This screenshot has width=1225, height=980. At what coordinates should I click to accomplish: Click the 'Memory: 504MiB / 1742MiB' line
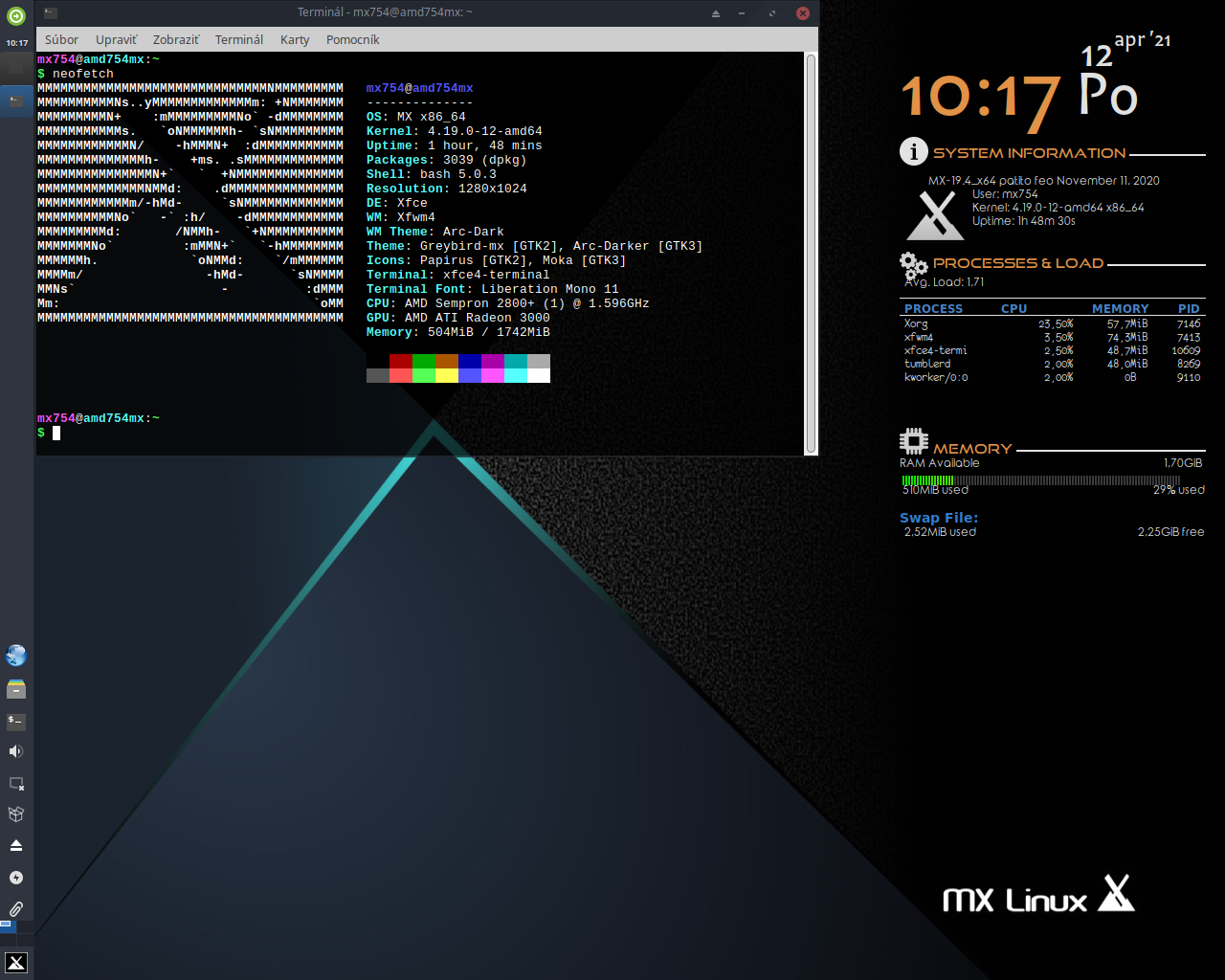click(x=458, y=332)
